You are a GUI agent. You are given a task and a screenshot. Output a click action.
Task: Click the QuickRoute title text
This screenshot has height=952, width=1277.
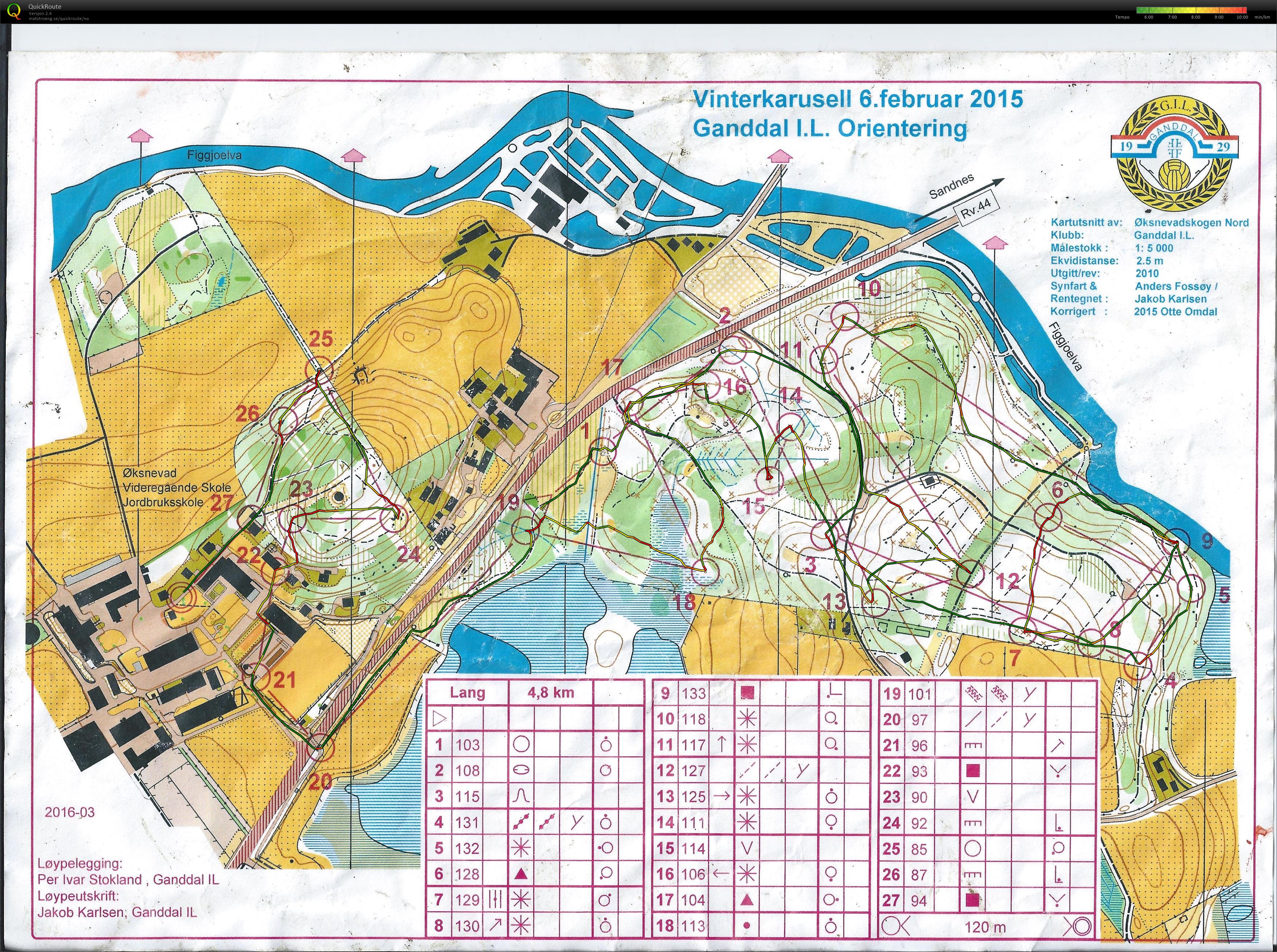point(44,6)
